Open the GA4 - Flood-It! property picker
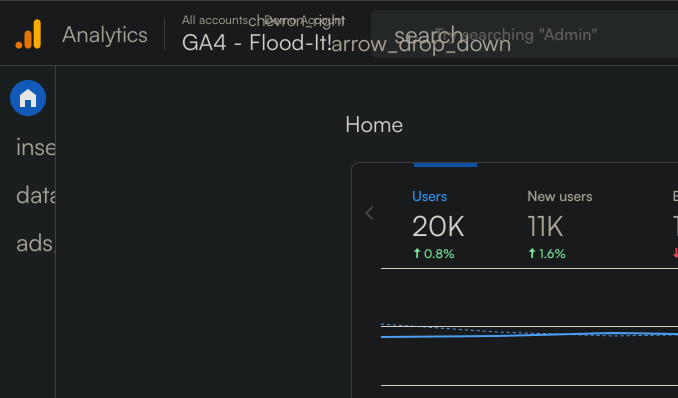Image resolution: width=678 pixels, height=398 pixels. click(x=257, y=42)
